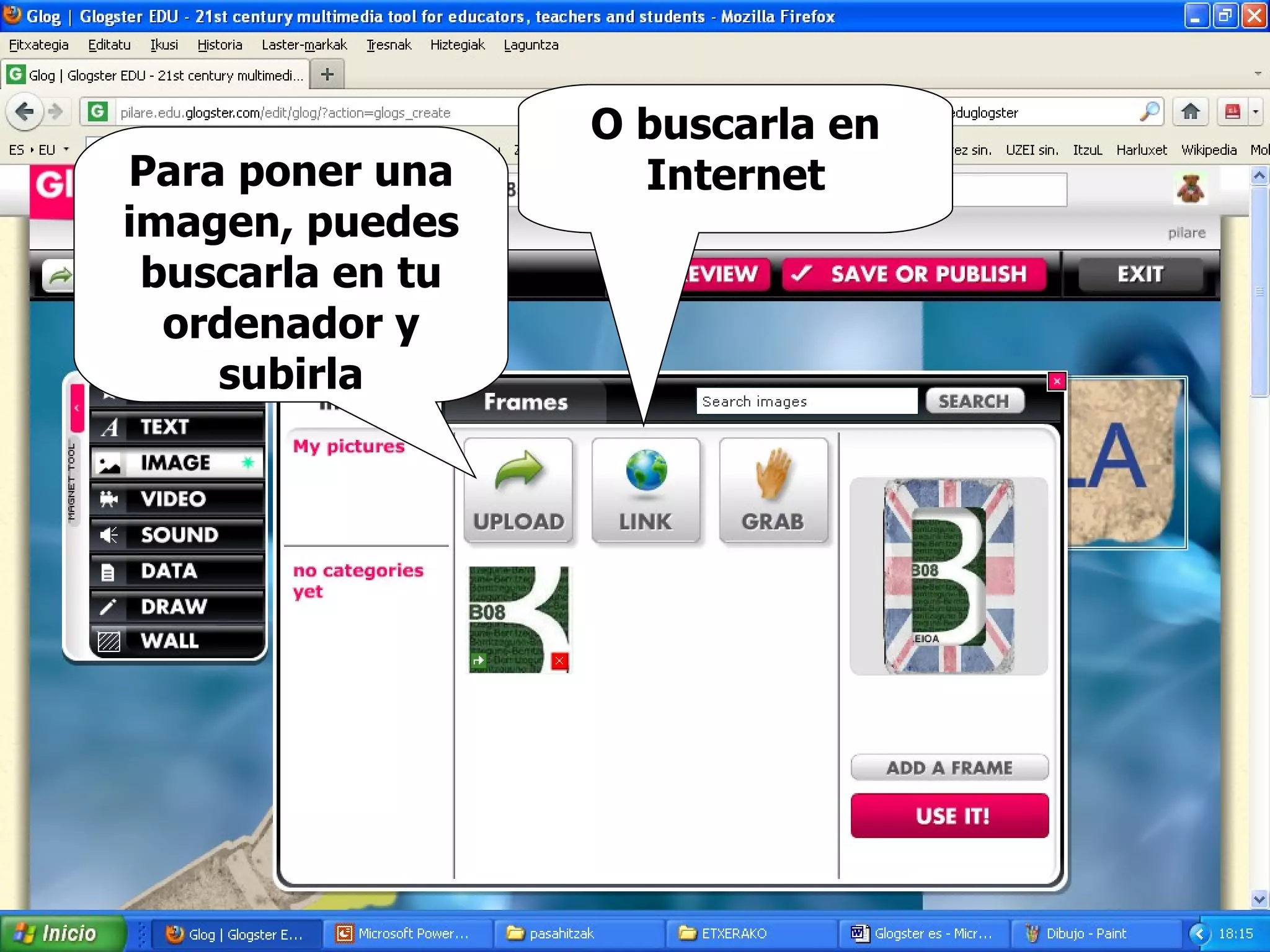Screen dimensions: 1270x952
Task: Select the TEXT tool in Magnet Tool
Action: [177, 427]
